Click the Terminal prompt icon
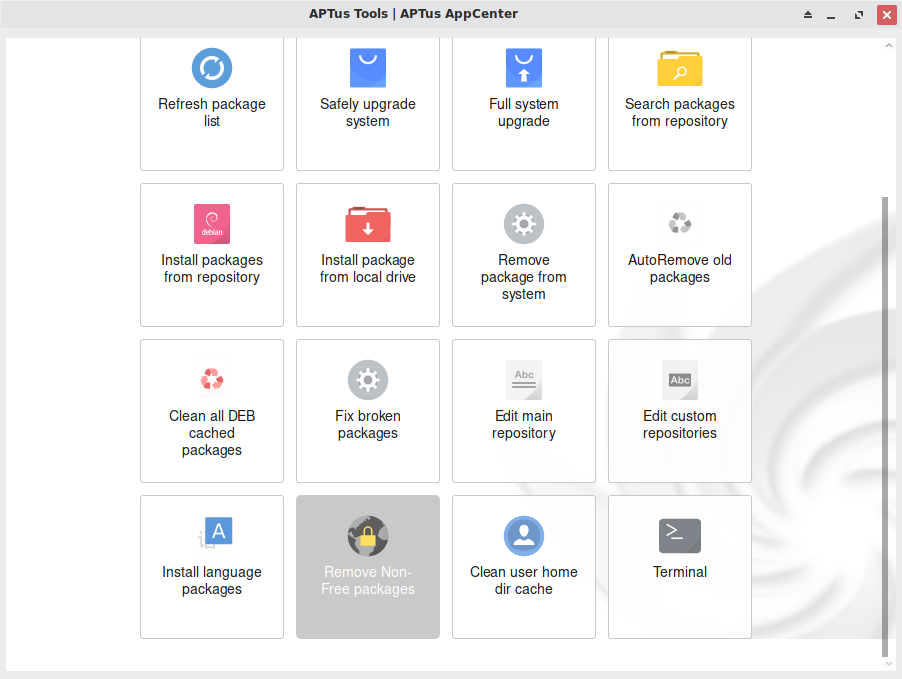Image resolution: width=902 pixels, height=679 pixels. point(679,536)
